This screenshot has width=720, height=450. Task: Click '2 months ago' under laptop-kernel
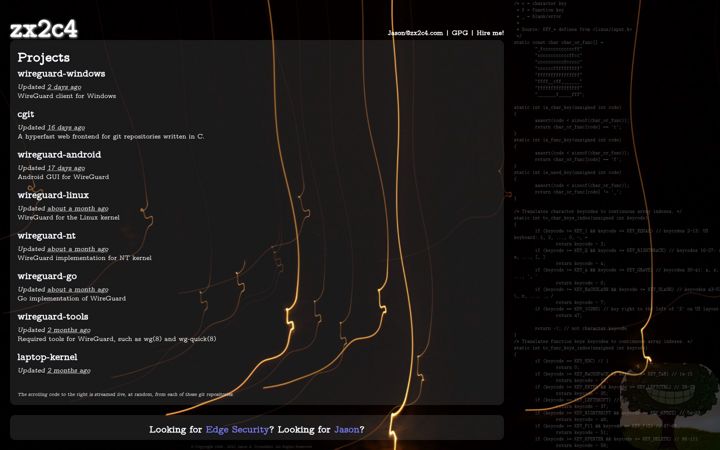[69, 371]
